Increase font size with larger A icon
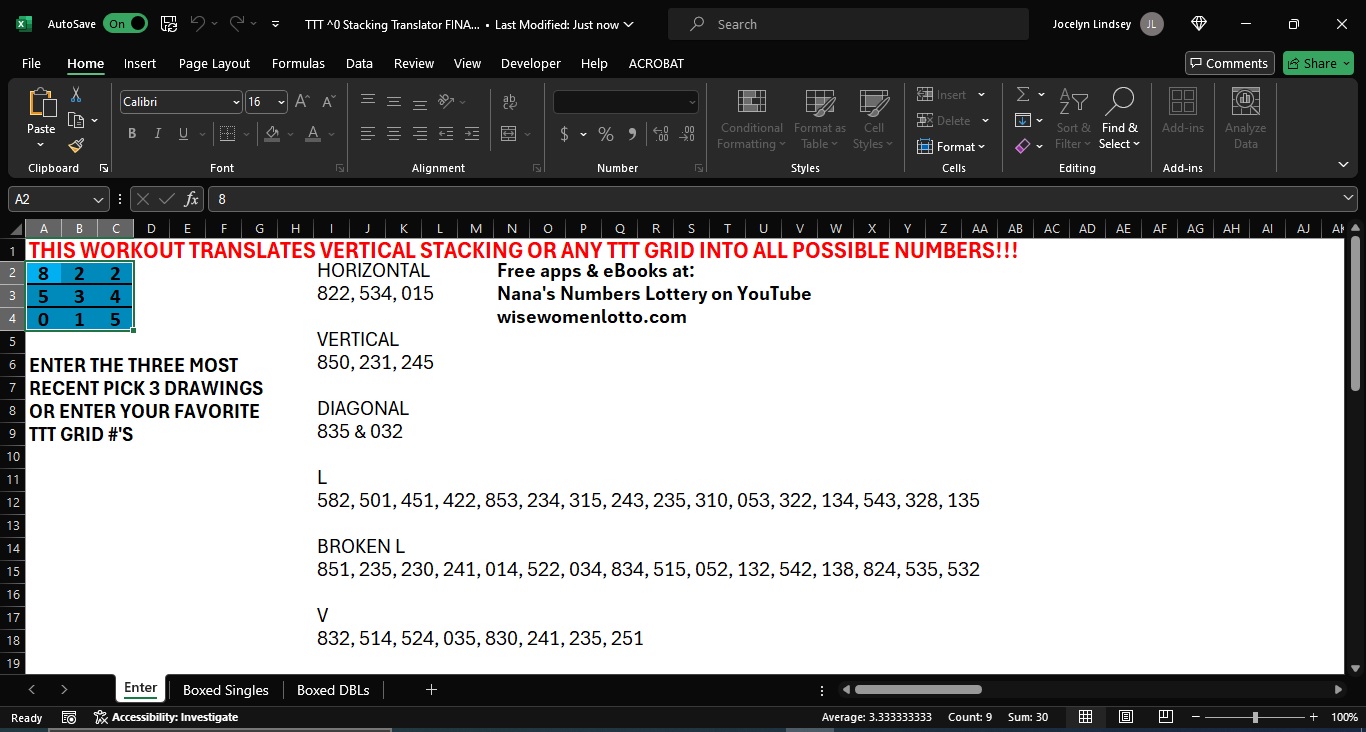 point(304,101)
